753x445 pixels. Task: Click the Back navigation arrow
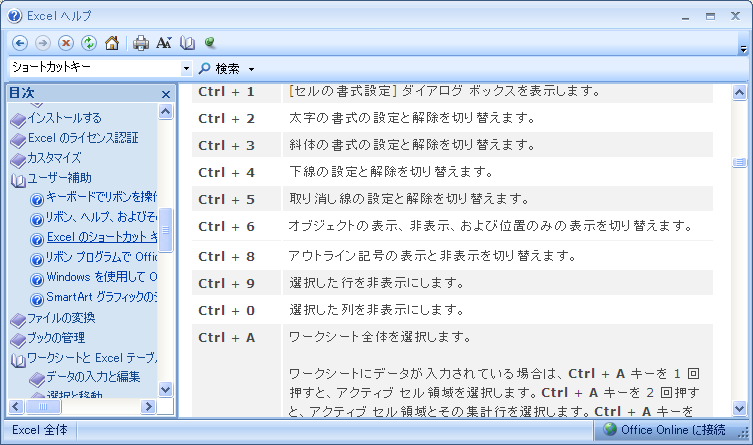[x=20, y=43]
